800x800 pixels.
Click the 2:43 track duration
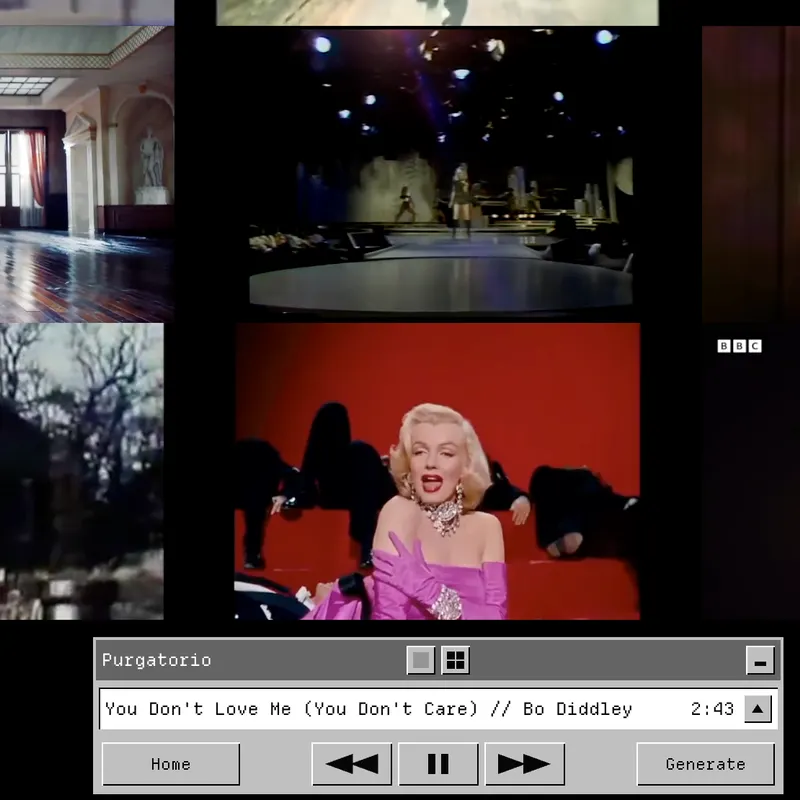click(x=712, y=709)
